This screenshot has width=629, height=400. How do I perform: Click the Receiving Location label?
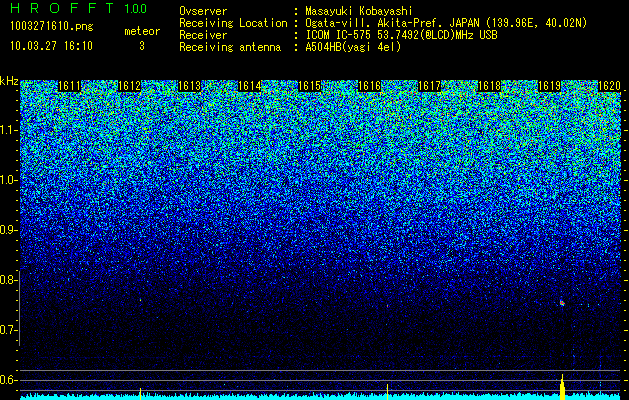coord(233,23)
